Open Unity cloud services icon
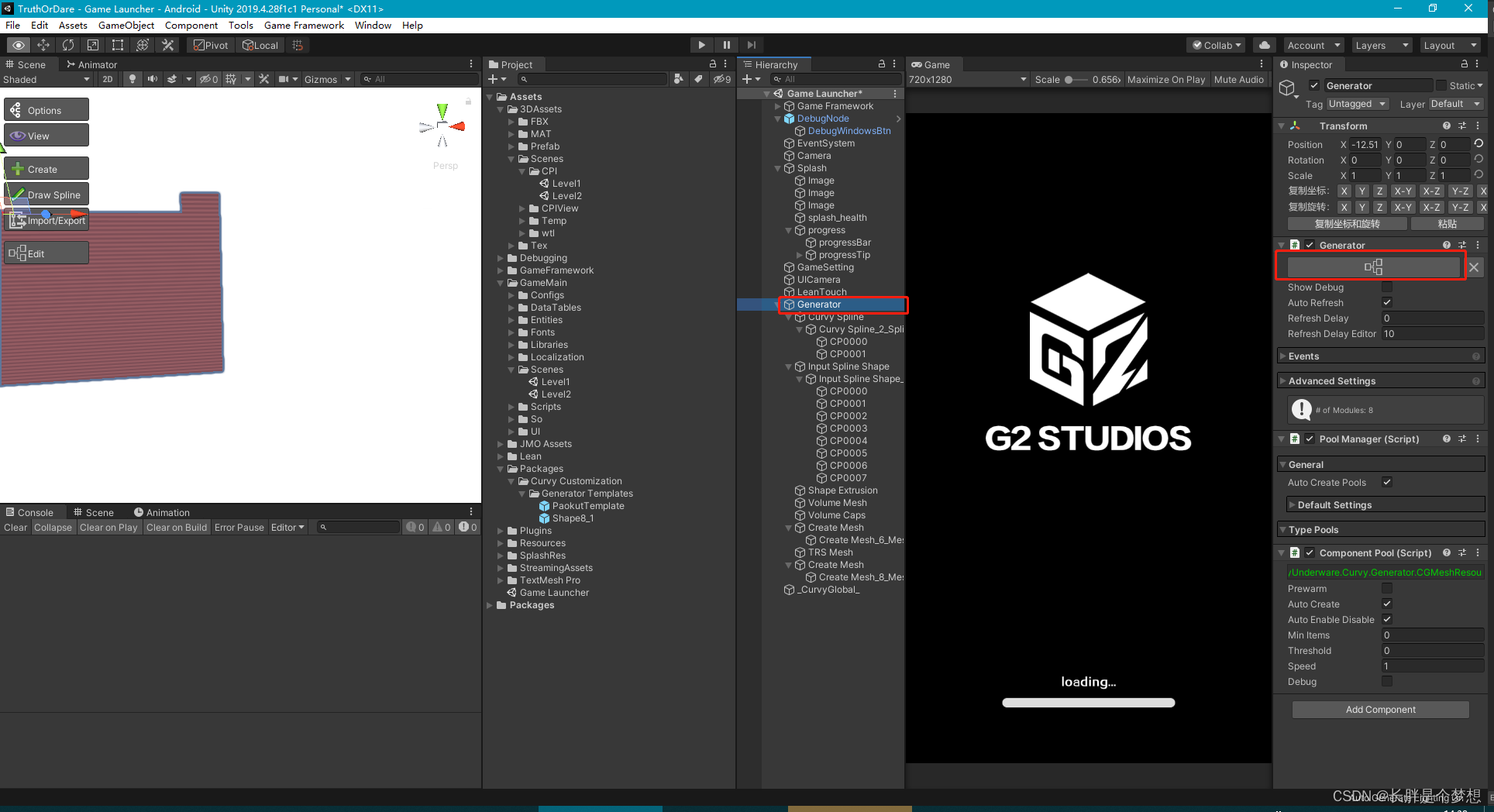This screenshot has width=1494, height=812. point(1265,45)
